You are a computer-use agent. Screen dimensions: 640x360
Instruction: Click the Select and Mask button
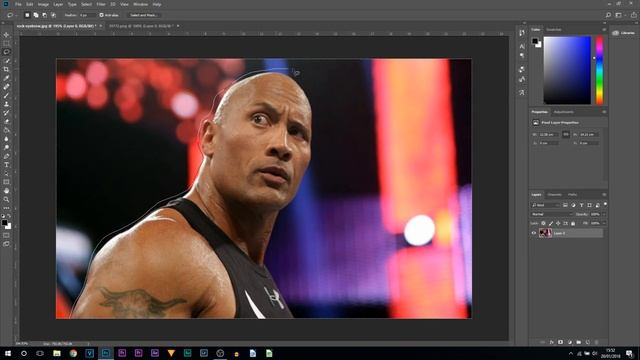(x=143, y=15)
